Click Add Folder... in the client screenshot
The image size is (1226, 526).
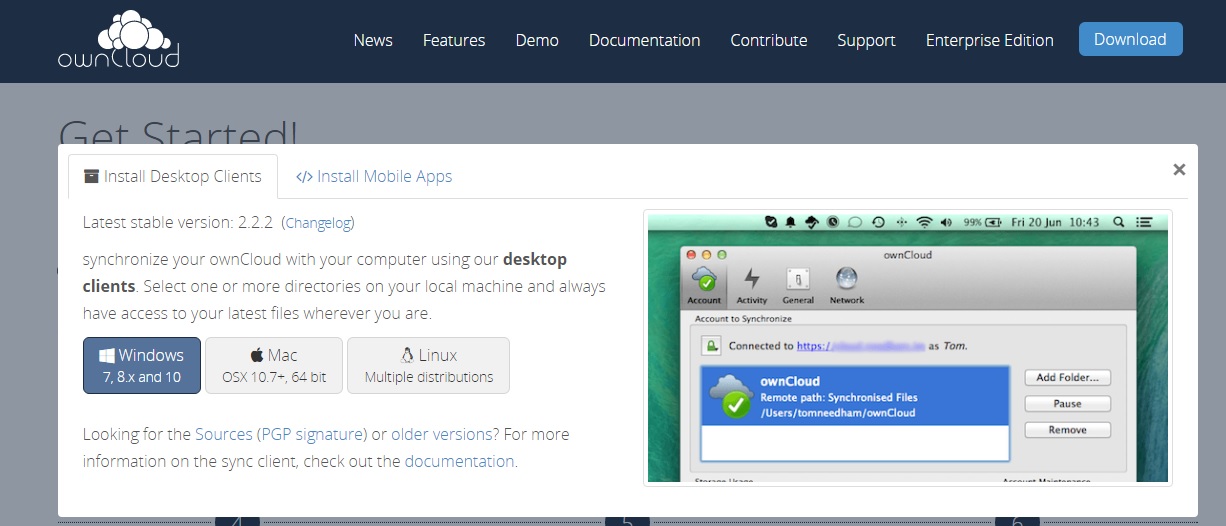1067,377
